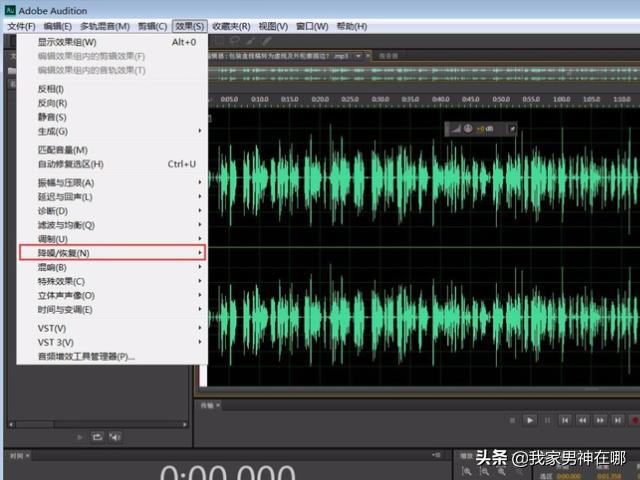The image size is (640, 480).
Task: Click the fast forward transport icon
Action: point(600,421)
